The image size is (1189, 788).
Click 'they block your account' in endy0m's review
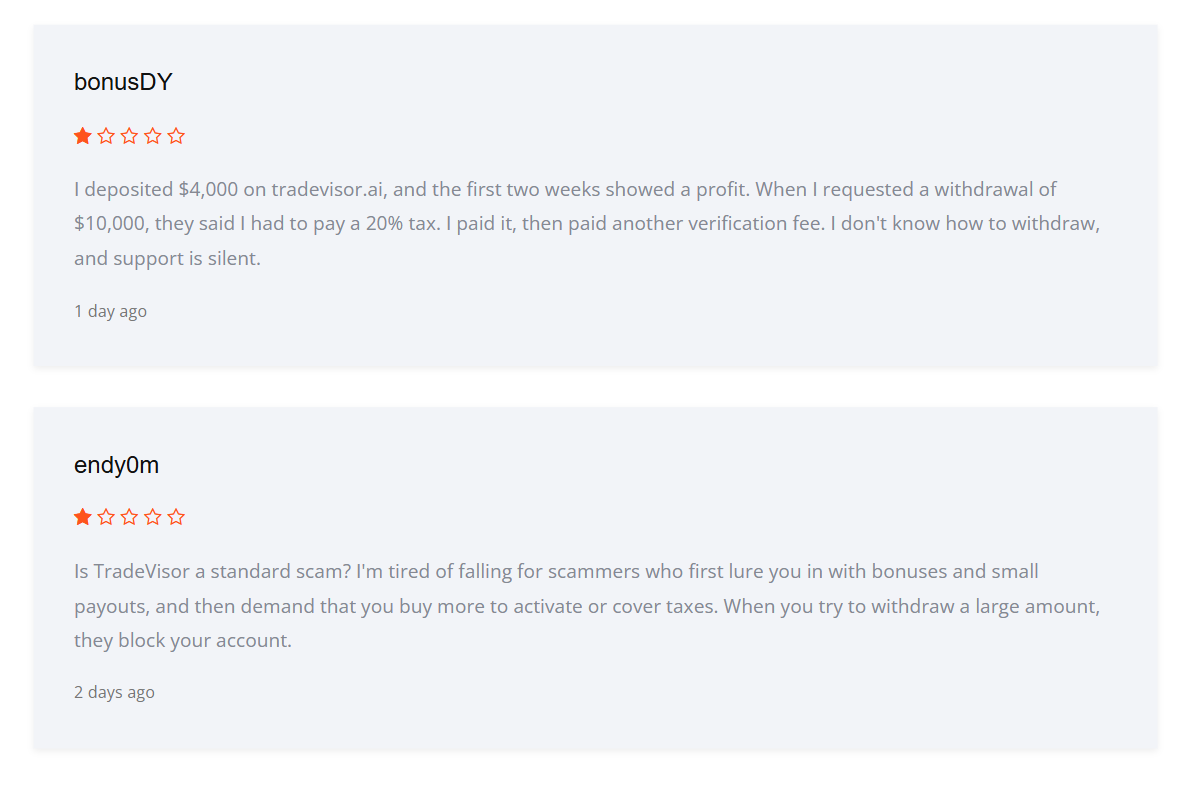coord(183,640)
